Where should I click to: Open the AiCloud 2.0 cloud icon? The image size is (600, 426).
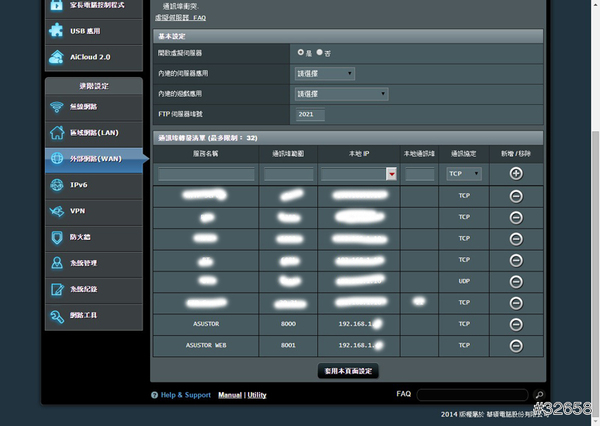[58, 57]
